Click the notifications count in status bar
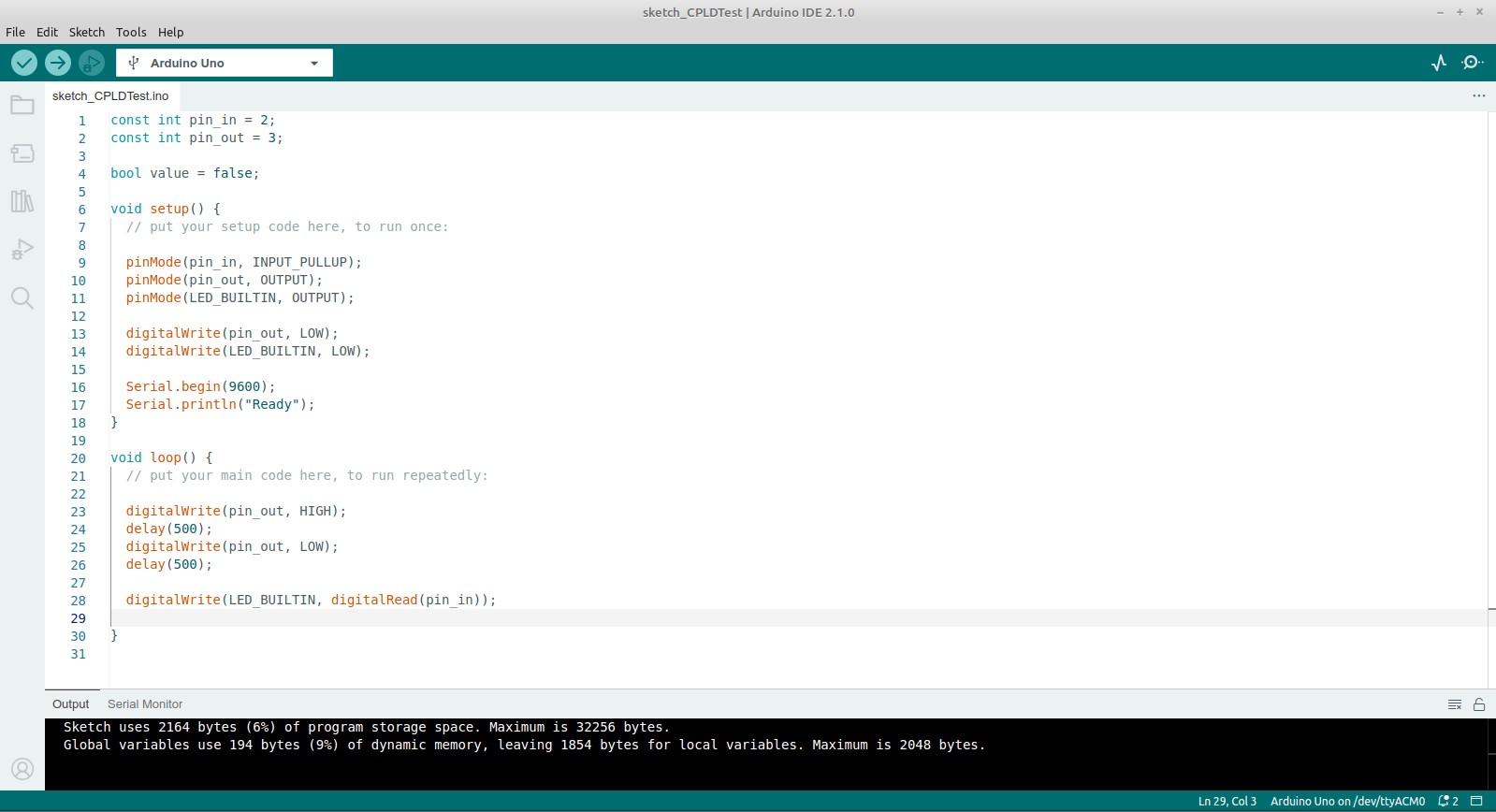Image resolution: width=1496 pixels, height=812 pixels. coord(1448,801)
